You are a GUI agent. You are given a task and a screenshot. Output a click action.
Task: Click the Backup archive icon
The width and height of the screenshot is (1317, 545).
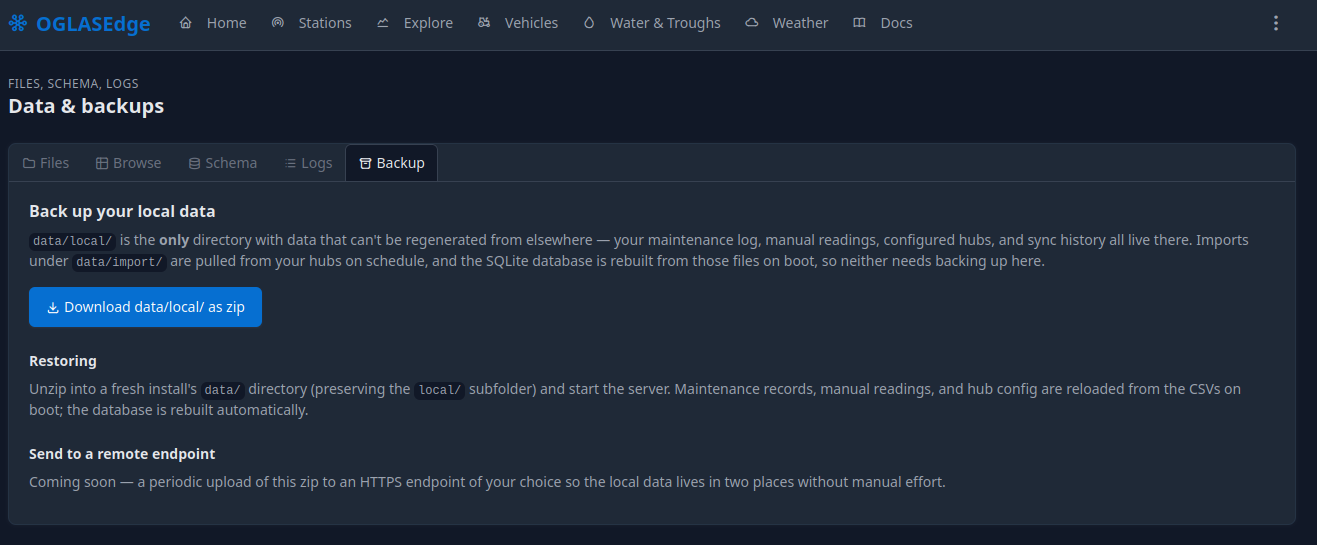(x=365, y=163)
